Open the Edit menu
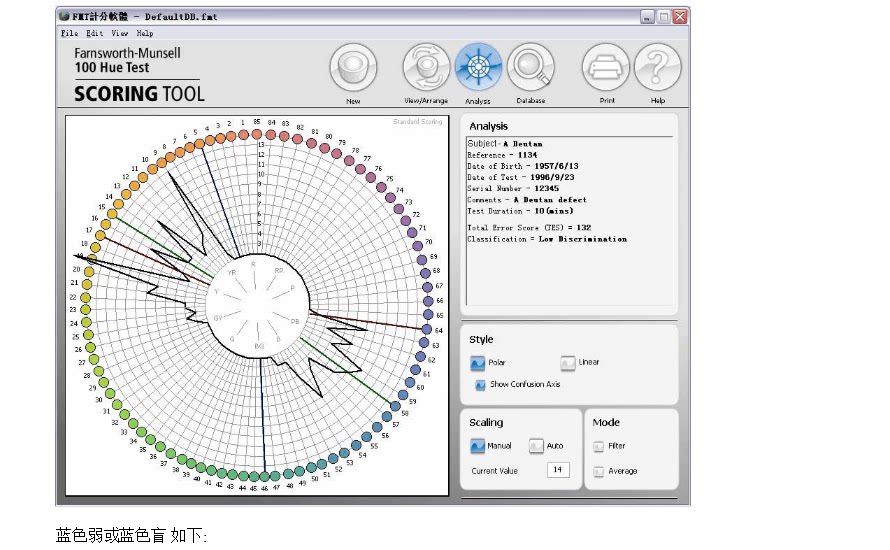890x550 pixels. (x=95, y=33)
